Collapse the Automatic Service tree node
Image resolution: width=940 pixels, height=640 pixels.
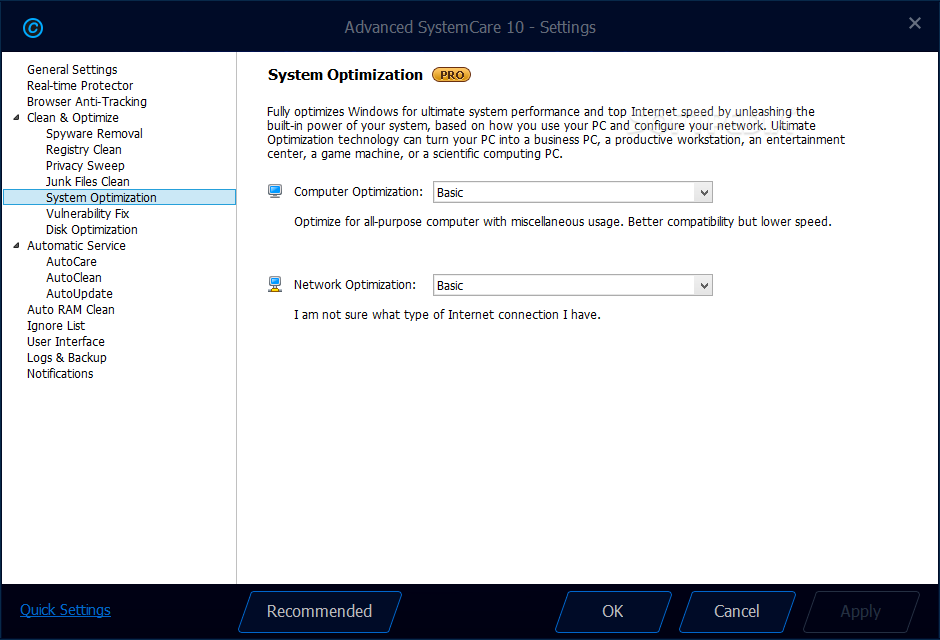click(16, 246)
